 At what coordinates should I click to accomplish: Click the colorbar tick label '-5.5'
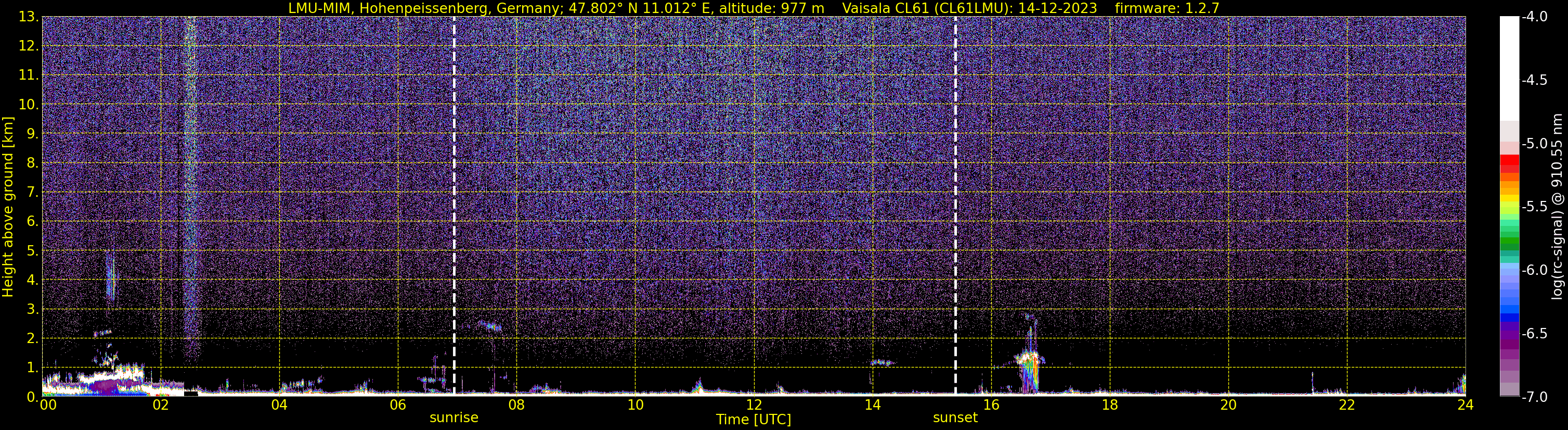pos(1534,207)
